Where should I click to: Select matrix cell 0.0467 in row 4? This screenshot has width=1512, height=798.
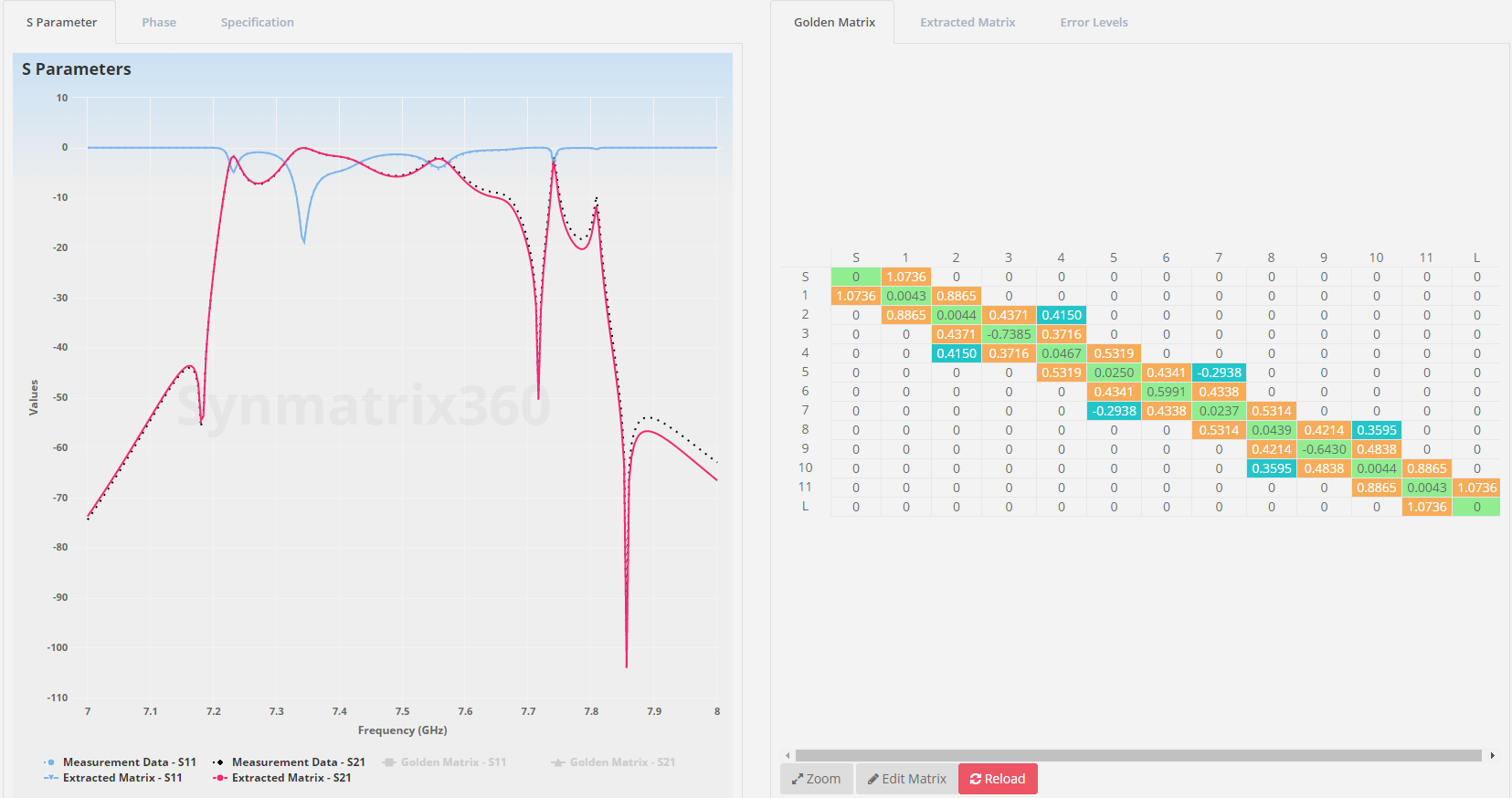[1062, 353]
